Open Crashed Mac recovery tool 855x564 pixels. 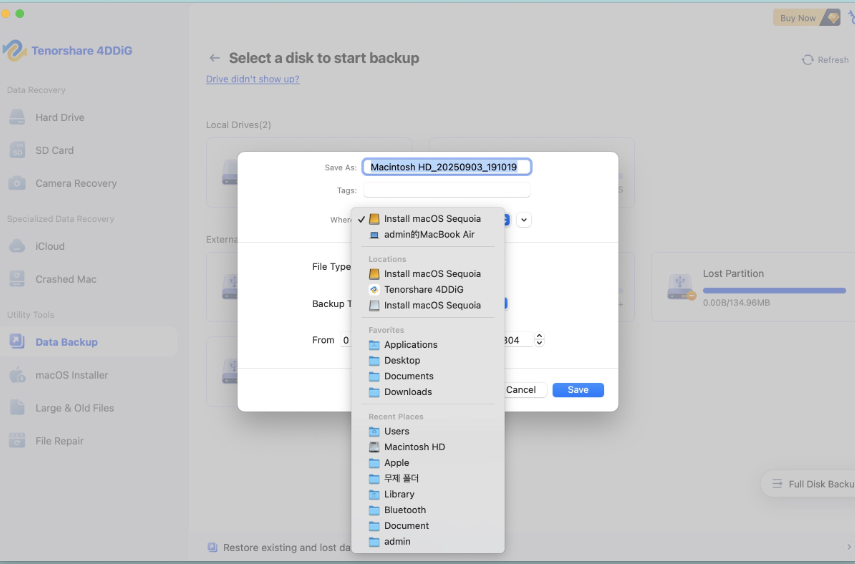pyautogui.click(x=65, y=279)
